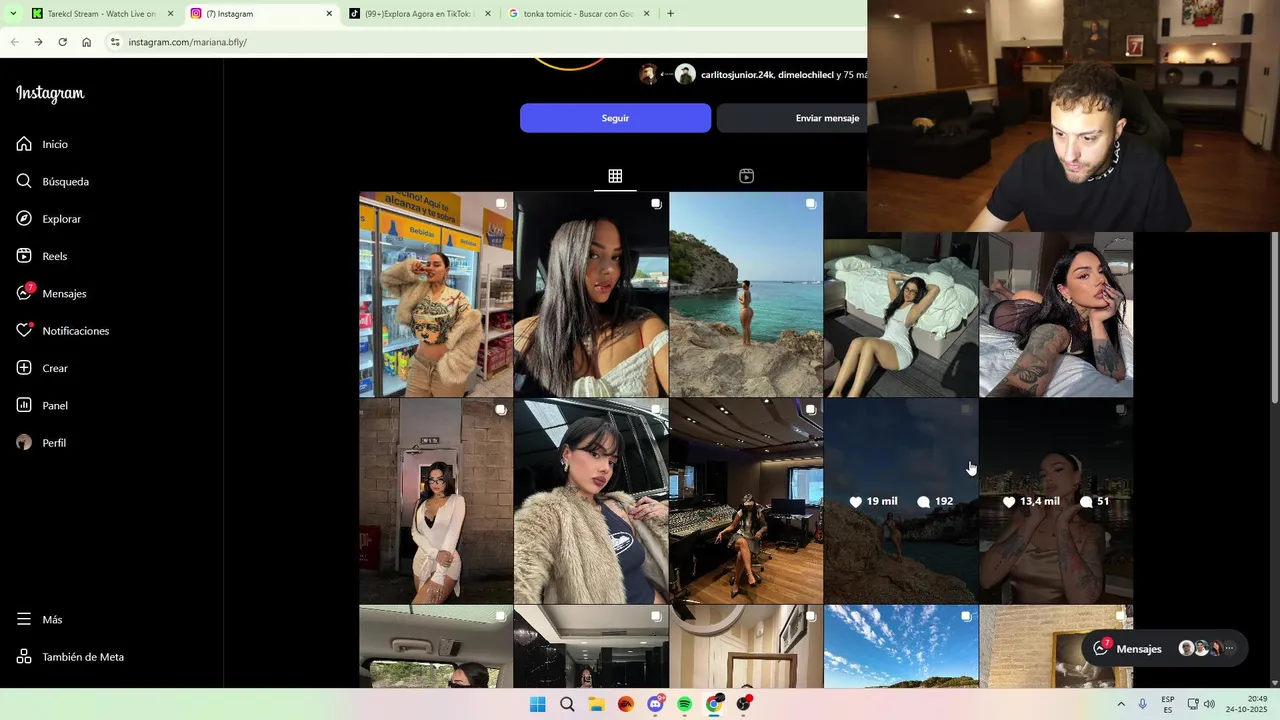The image size is (1280, 720).
Task: Click Crear plus item
Action: point(42,368)
